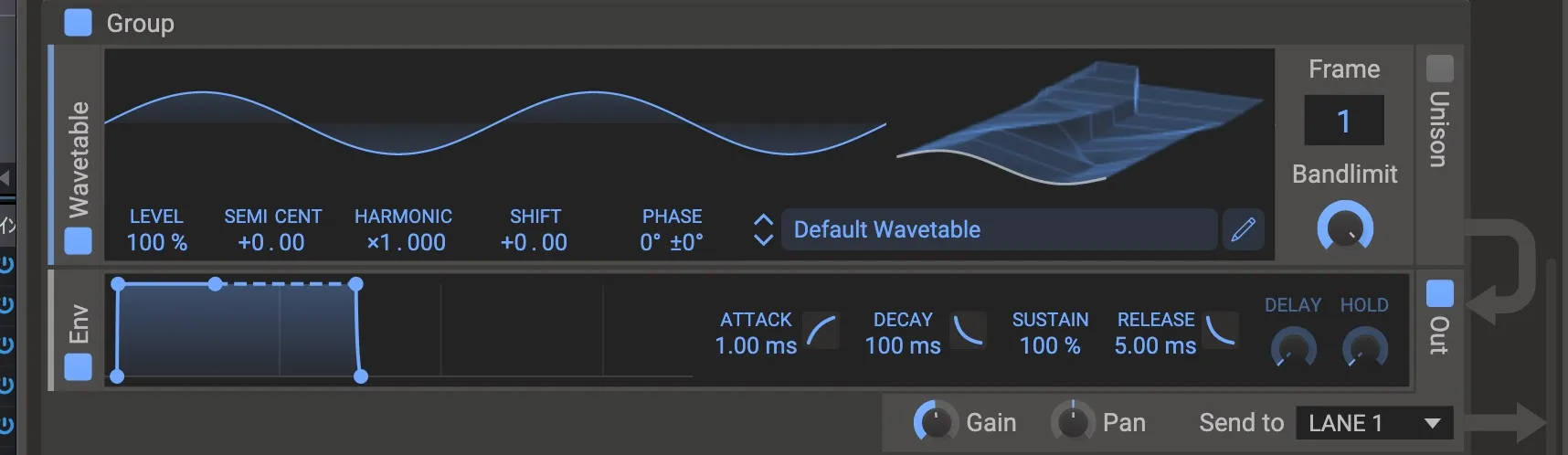Click the release curve shape icon
The width and height of the screenshot is (1568, 455).
1221,330
